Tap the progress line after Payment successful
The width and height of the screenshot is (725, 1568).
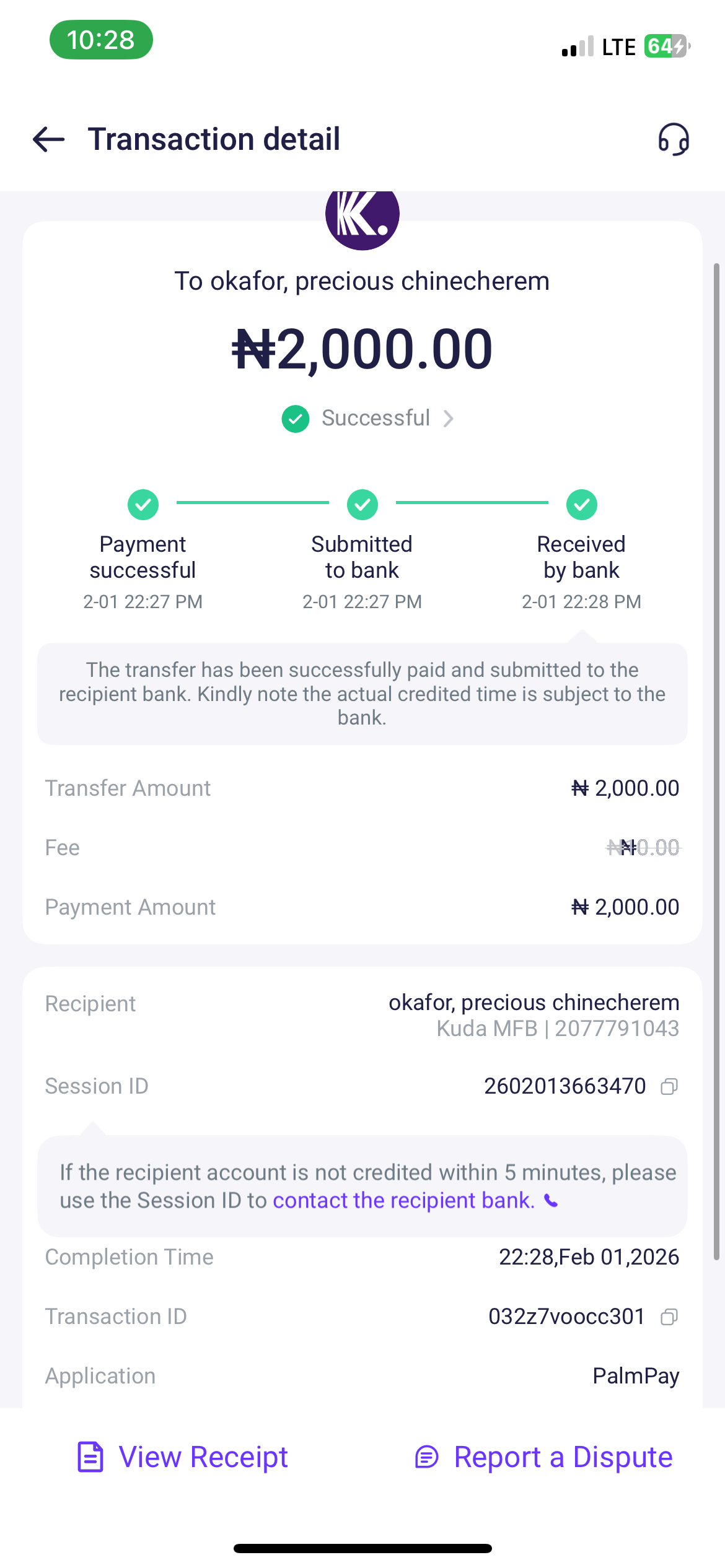point(252,503)
